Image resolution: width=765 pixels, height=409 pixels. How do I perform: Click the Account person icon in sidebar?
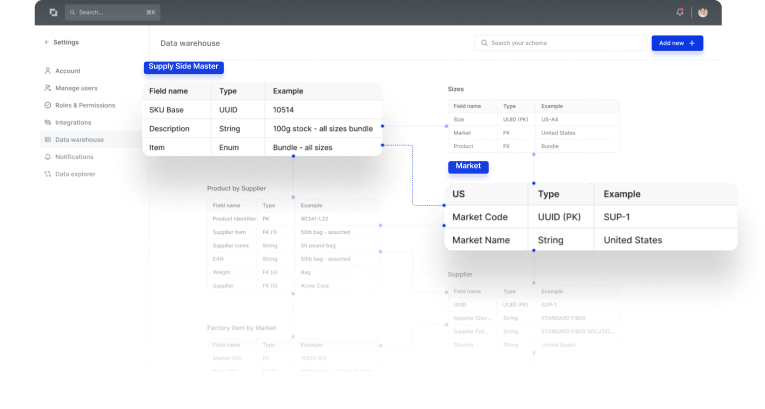coord(47,71)
